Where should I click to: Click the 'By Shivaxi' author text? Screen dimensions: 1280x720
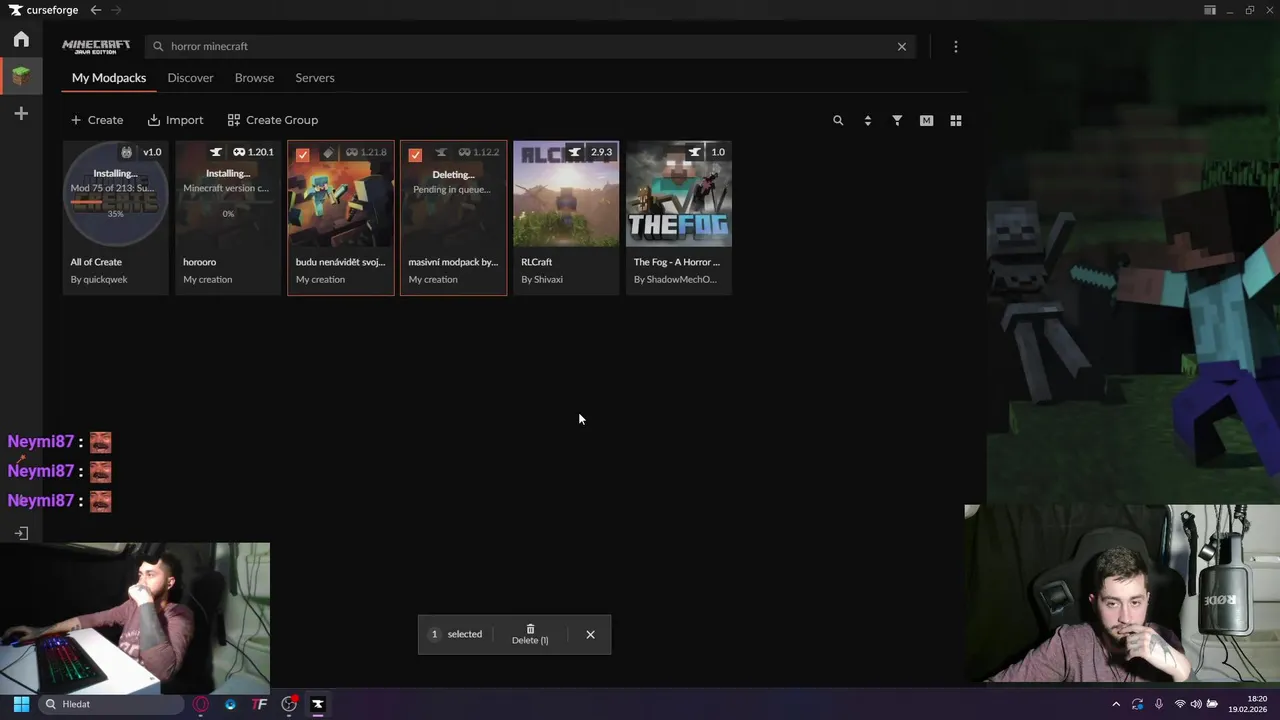click(542, 280)
